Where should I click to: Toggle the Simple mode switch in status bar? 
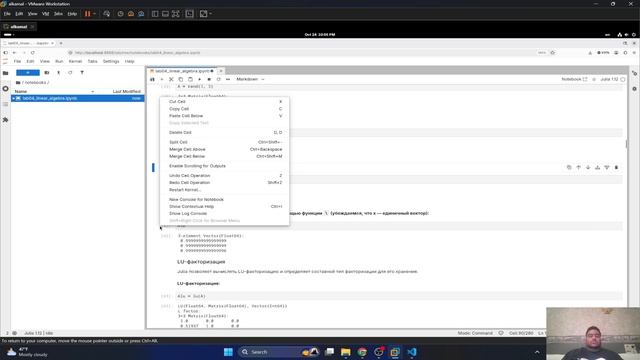click(x=7, y=333)
